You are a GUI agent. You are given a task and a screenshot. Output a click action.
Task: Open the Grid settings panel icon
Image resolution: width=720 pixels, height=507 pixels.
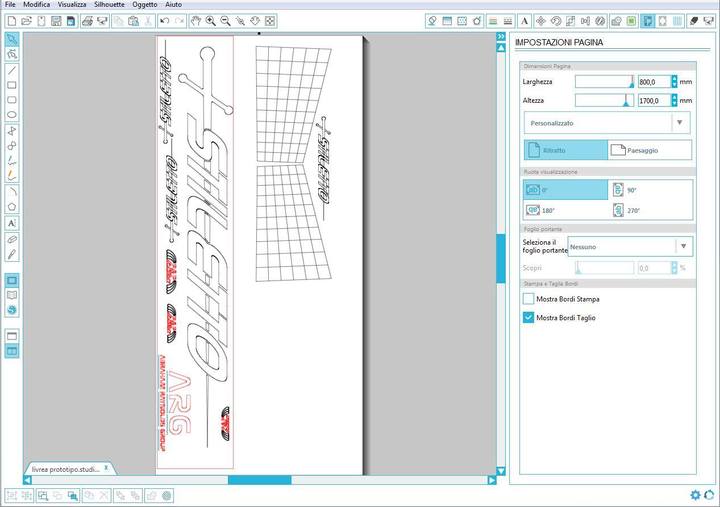(x=677, y=21)
